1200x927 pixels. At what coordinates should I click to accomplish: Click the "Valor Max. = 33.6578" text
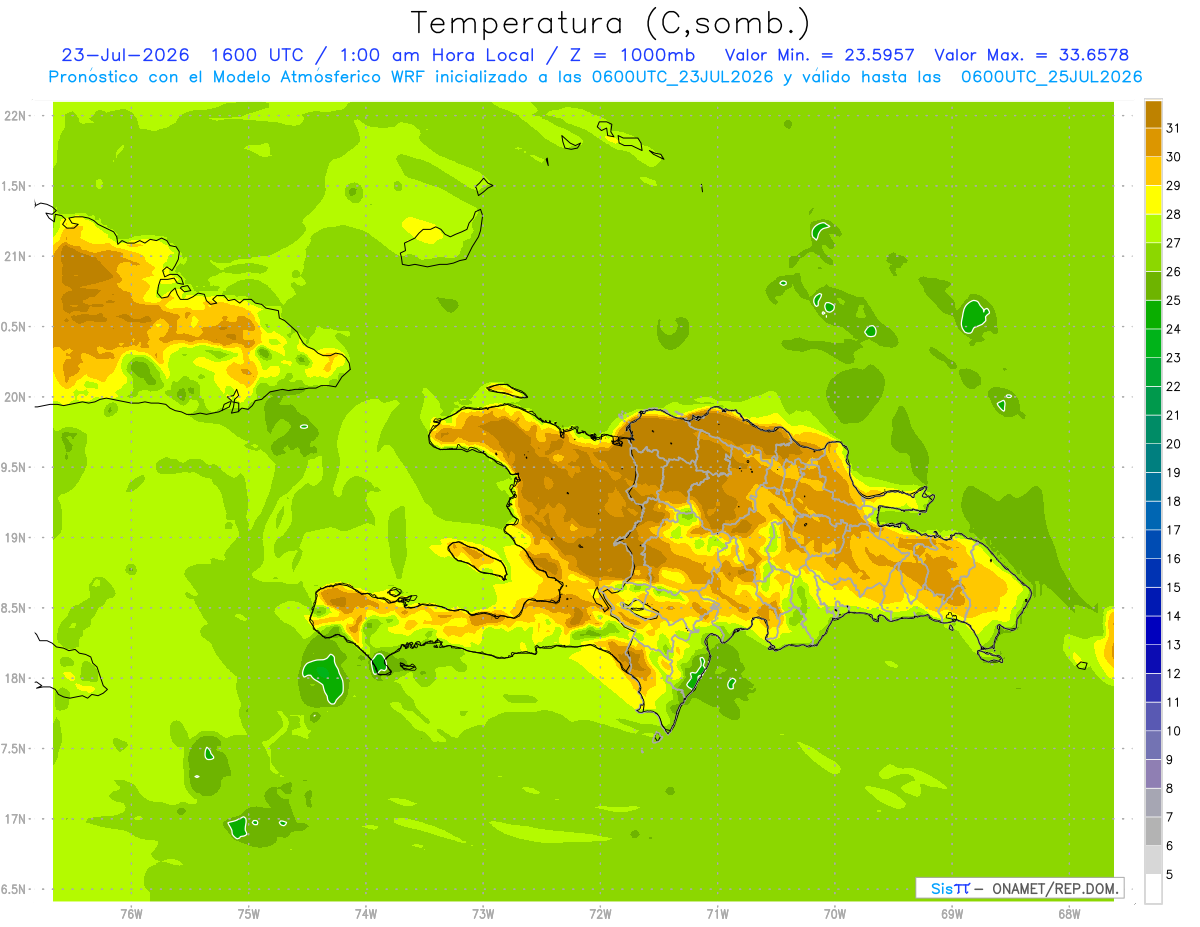click(1032, 55)
